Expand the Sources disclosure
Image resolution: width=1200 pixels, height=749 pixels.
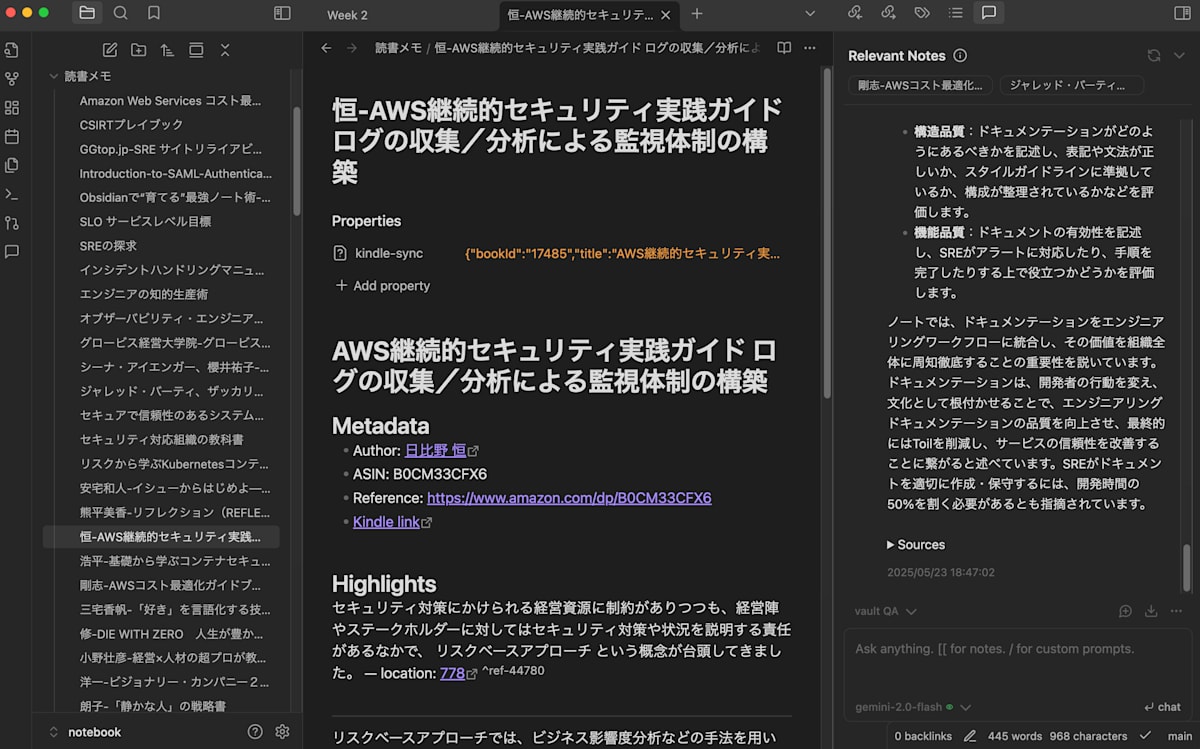tap(915, 545)
